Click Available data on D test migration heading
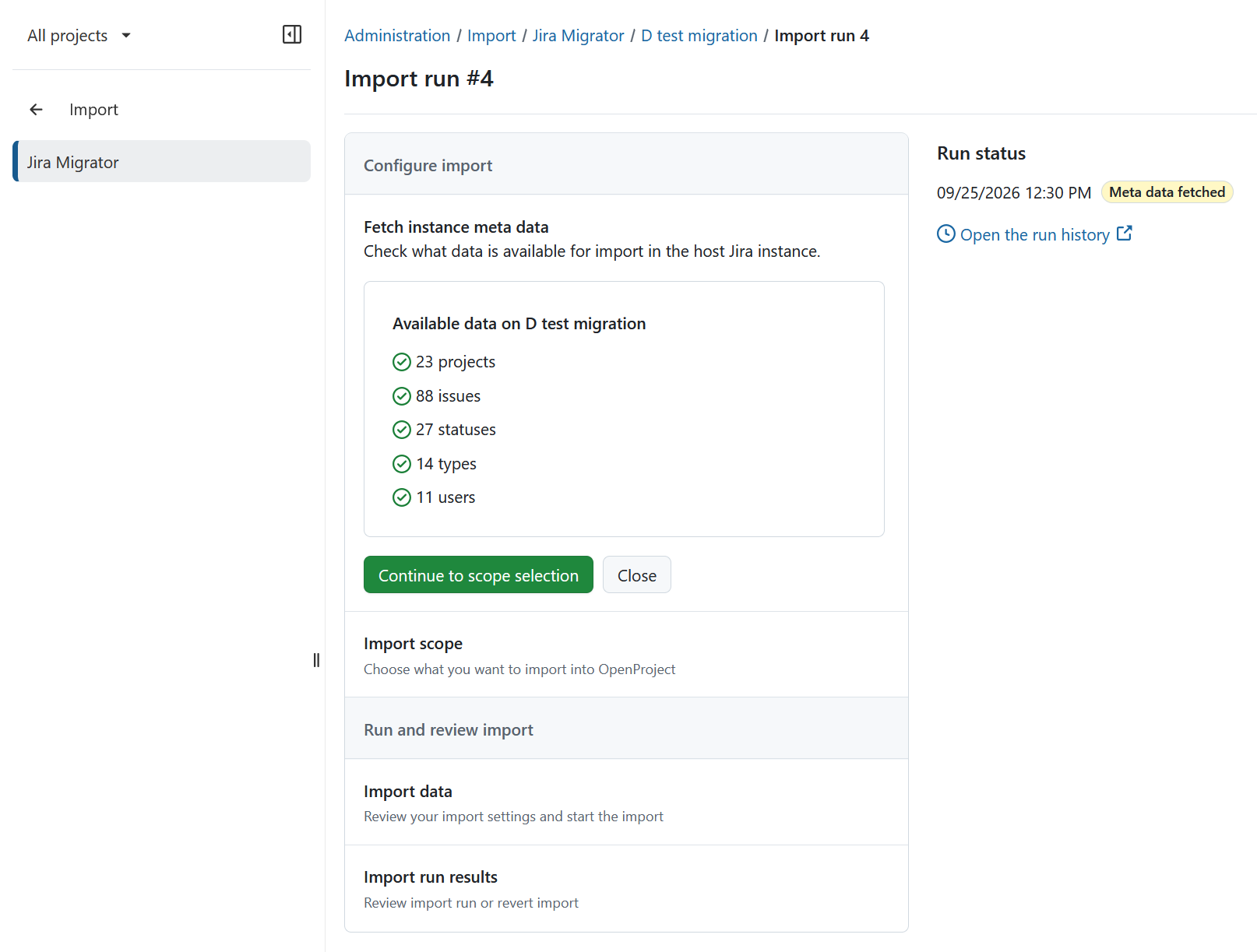 (519, 324)
